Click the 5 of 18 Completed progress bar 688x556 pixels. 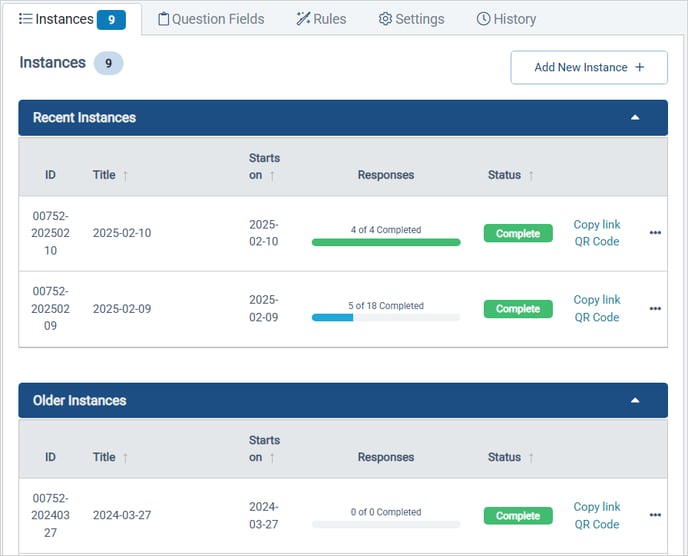click(x=386, y=317)
